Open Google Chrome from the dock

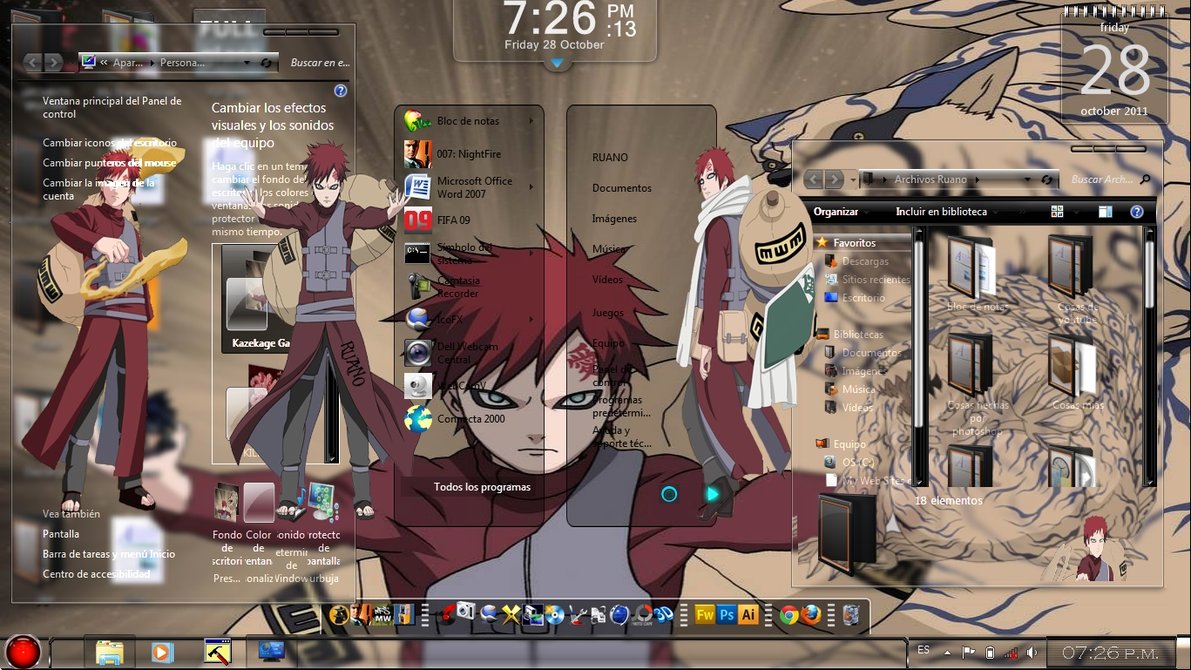pos(789,615)
